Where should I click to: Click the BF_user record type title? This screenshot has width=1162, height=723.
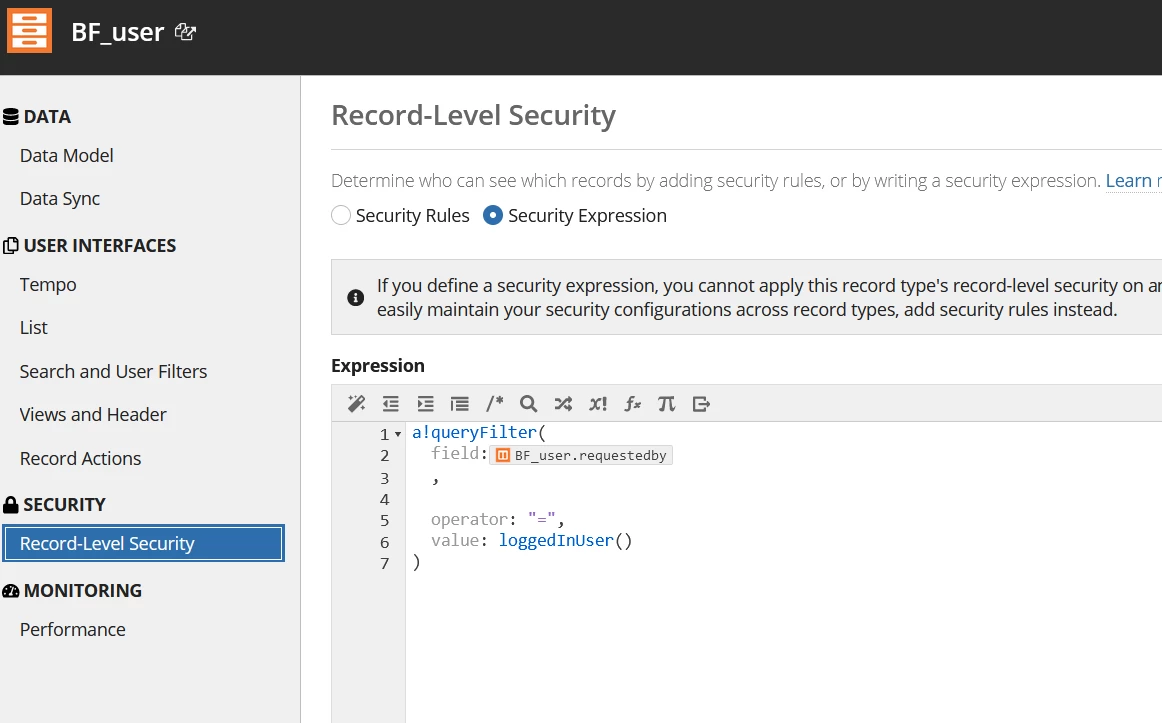click(x=117, y=32)
